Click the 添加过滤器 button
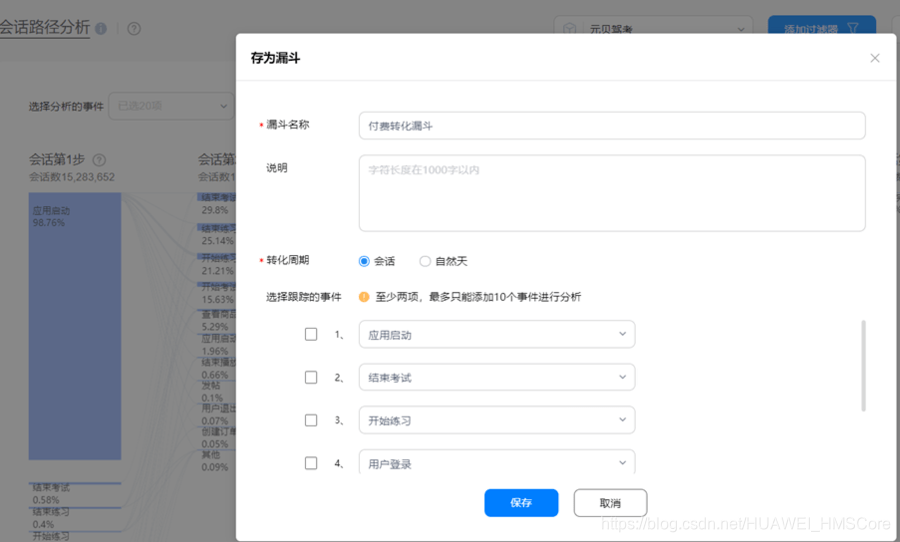This screenshot has width=900, height=542. click(822, 27)
